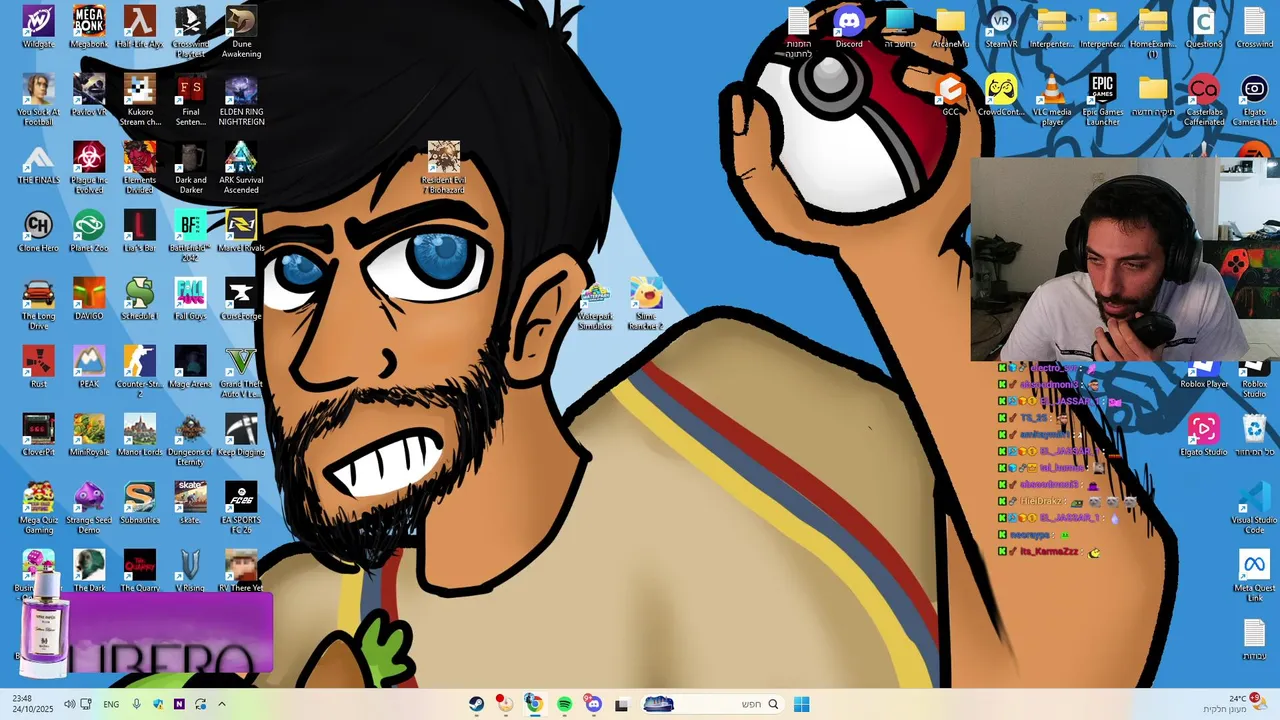Screen dimensions: 1280x720
Task: Select the Rust game icon
Action: click(x=38, y=367)
